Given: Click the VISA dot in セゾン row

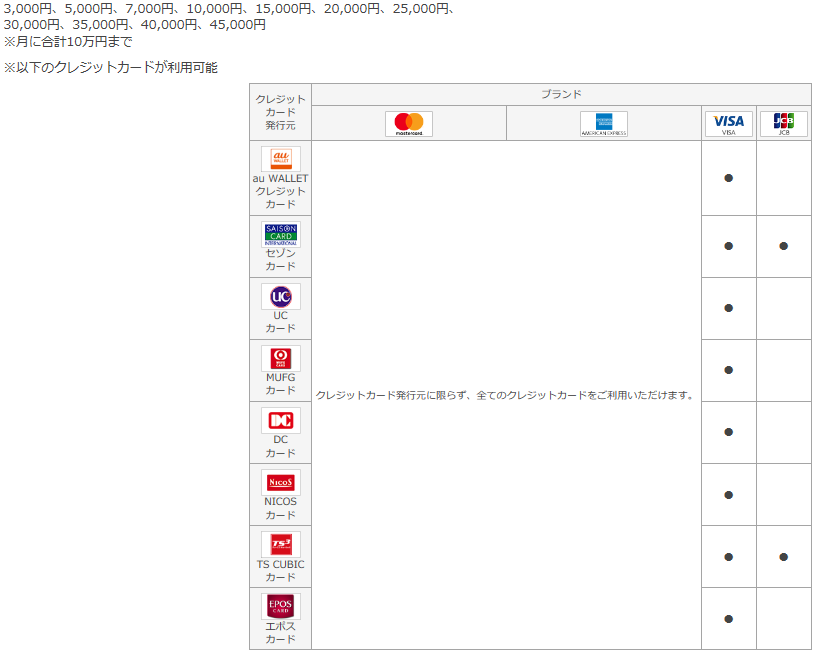Looking at the screenshot, I should point(729,246).
